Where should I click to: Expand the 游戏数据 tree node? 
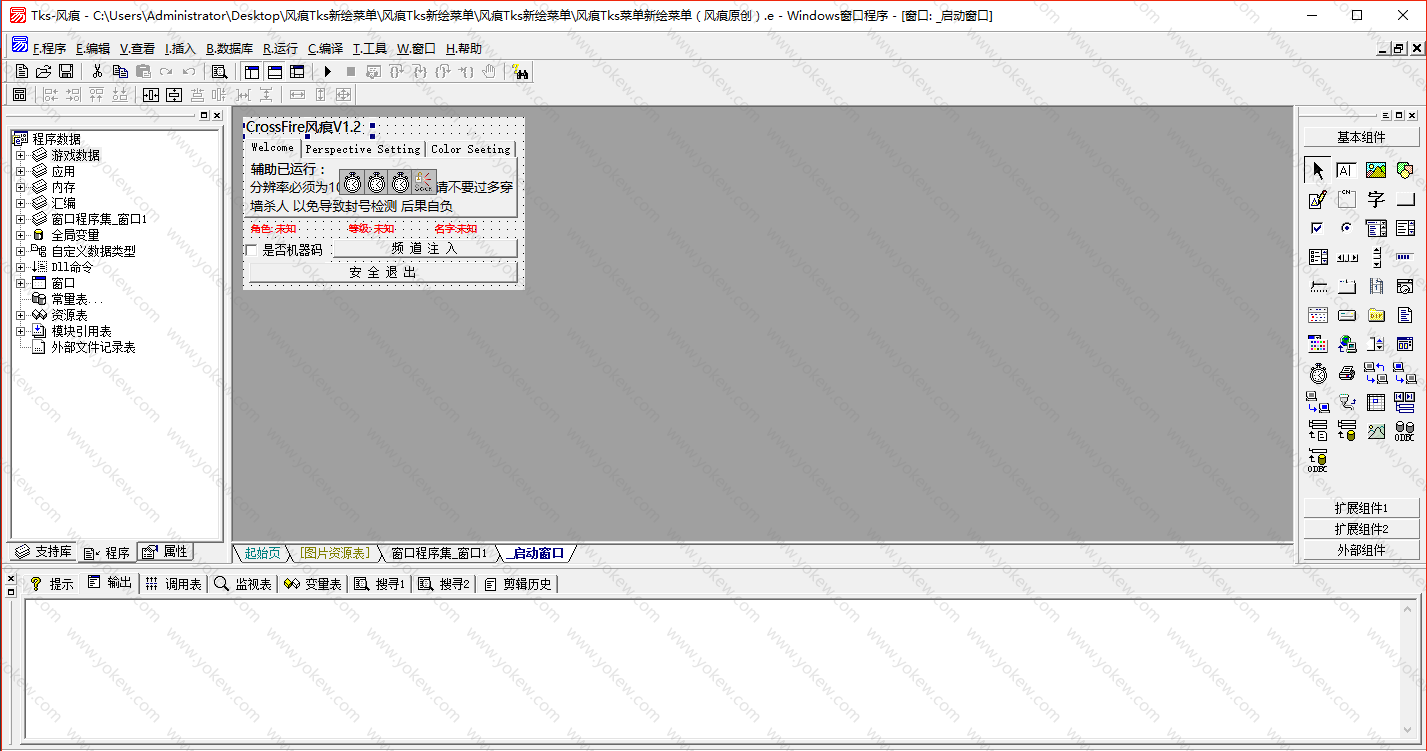pyautogui.click(x=20, y=155)
